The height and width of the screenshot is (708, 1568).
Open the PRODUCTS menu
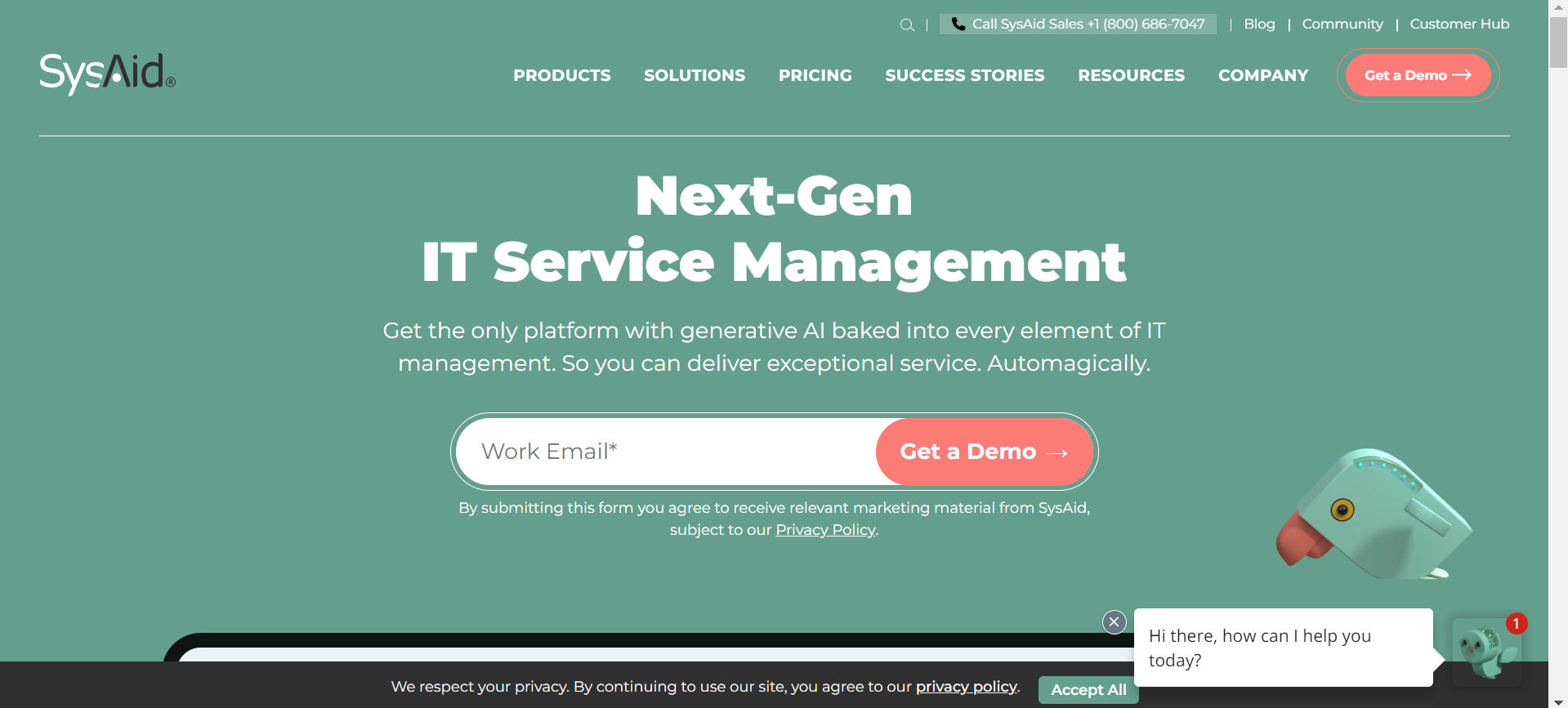[562, 75]
